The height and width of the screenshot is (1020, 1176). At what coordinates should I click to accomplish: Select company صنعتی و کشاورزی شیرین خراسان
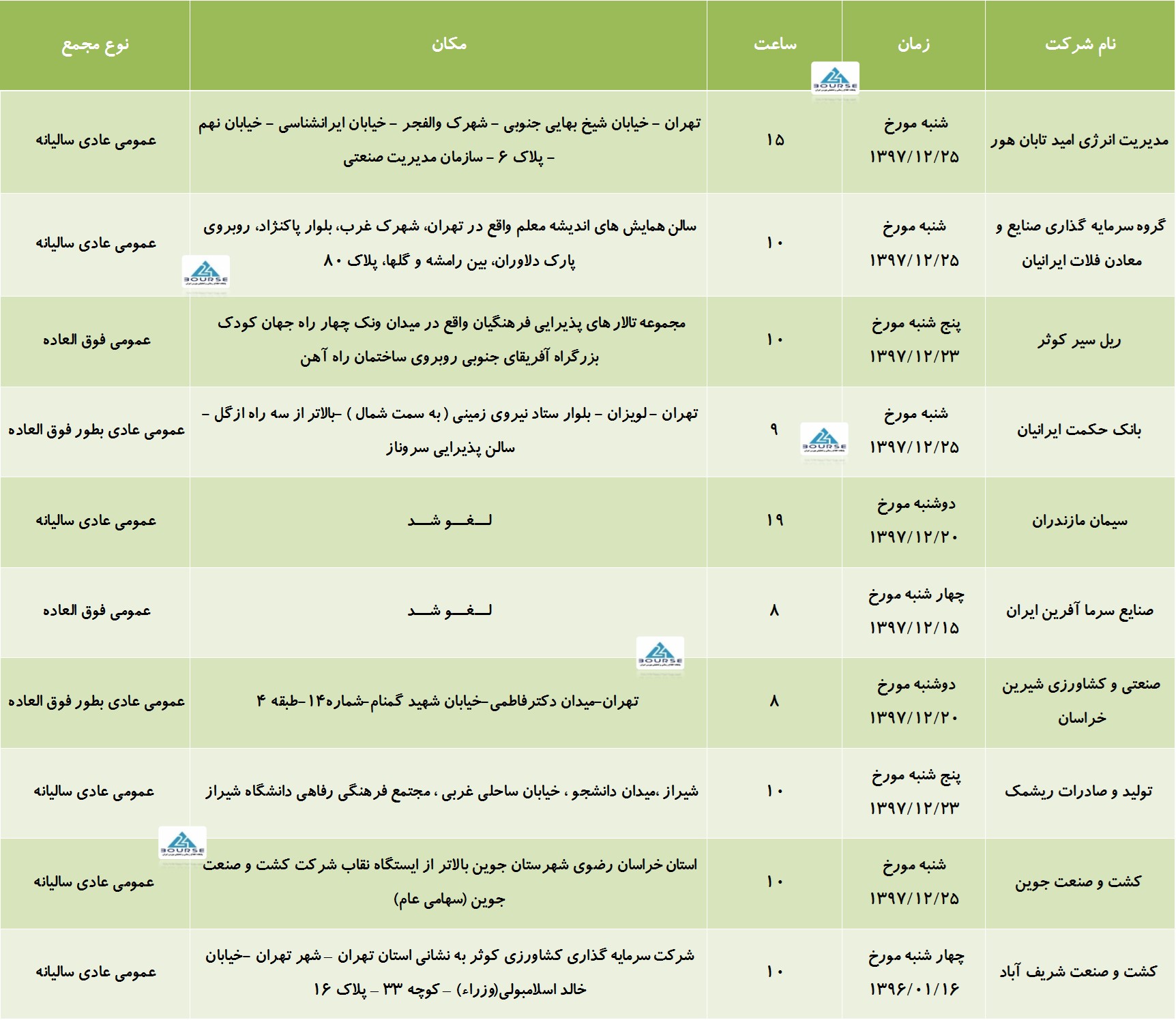coord(1081,702)
